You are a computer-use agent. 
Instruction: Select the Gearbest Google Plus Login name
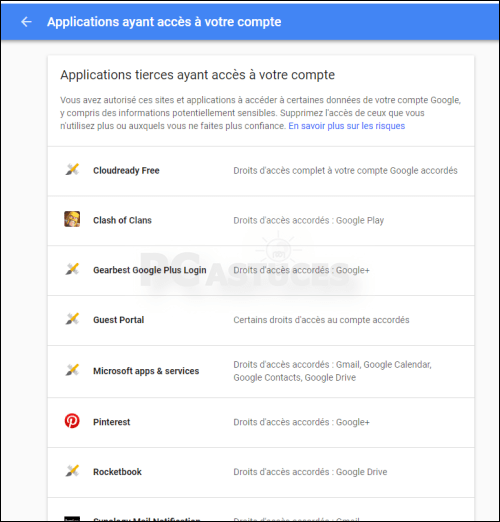pos(150,270)
